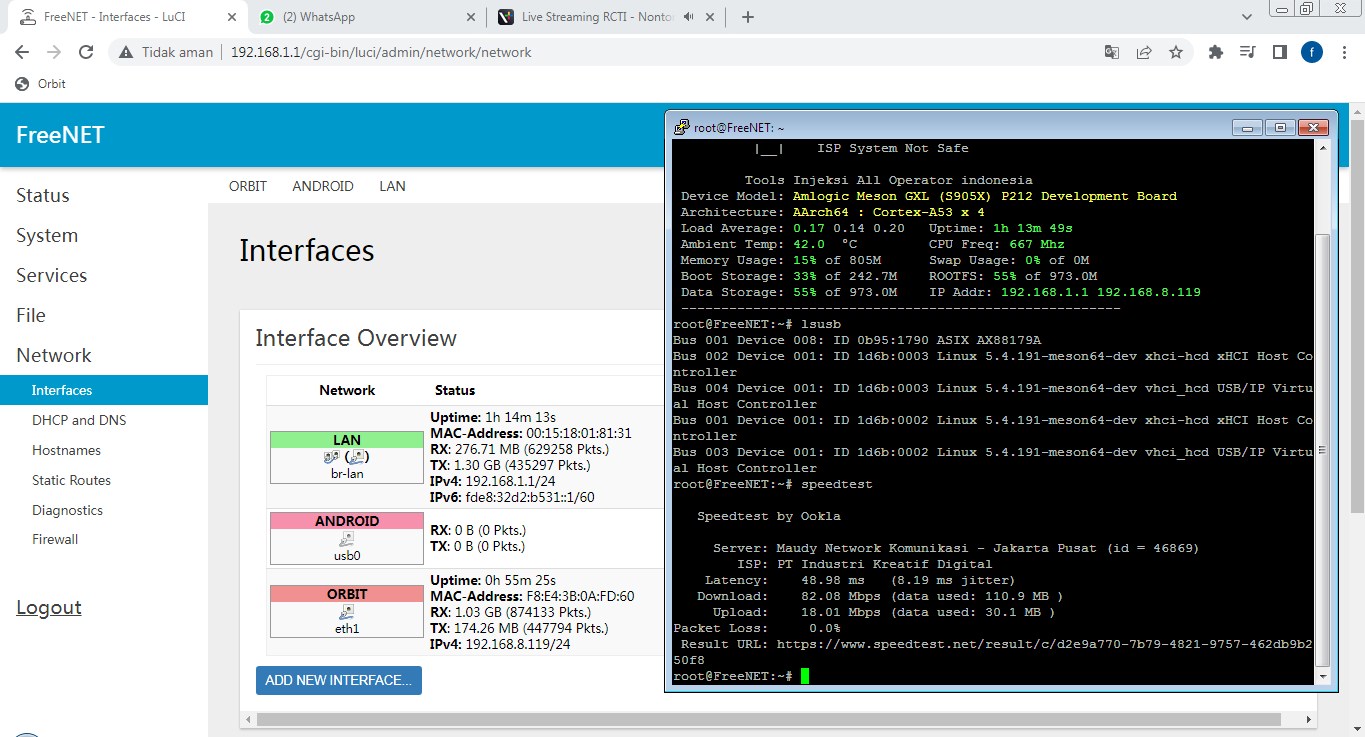
Task: Switch to Live Streaming RCTI tab
Action: (x=608, y=17)
